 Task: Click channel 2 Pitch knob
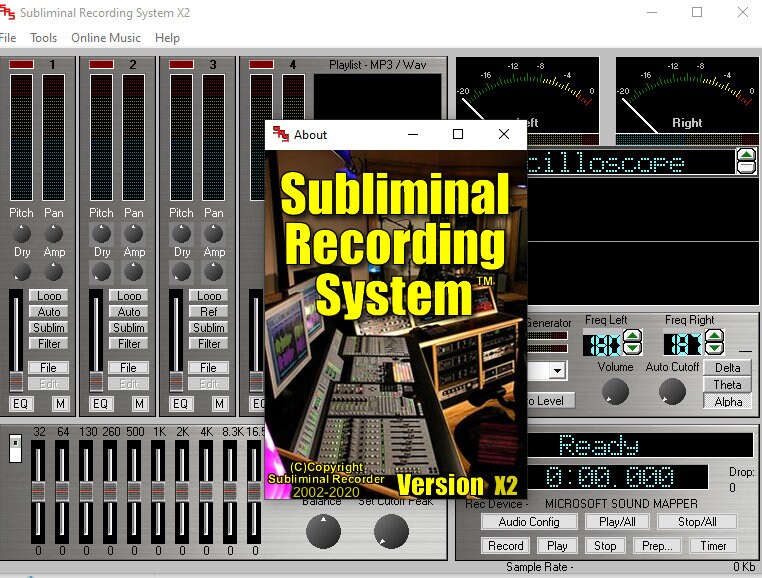101,233
